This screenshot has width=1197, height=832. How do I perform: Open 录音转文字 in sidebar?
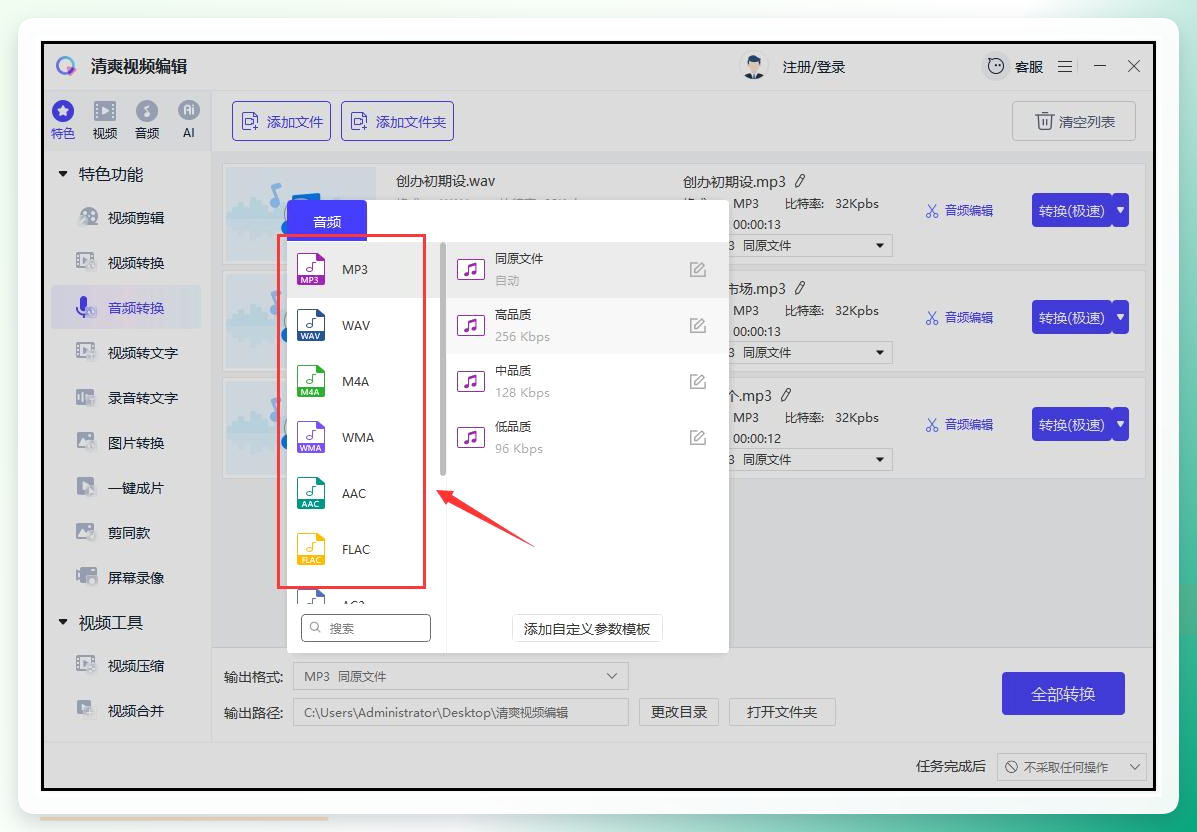click(126, 398)
